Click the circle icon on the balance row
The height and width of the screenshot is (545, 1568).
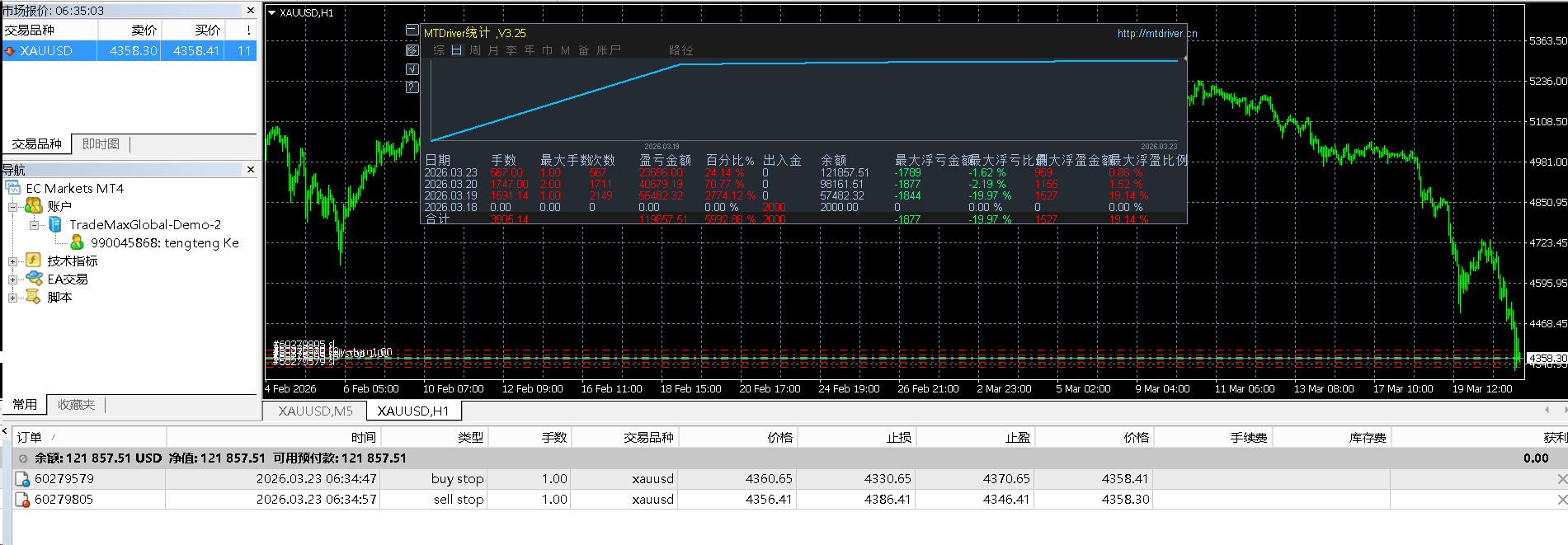click(x=23, y=458)
